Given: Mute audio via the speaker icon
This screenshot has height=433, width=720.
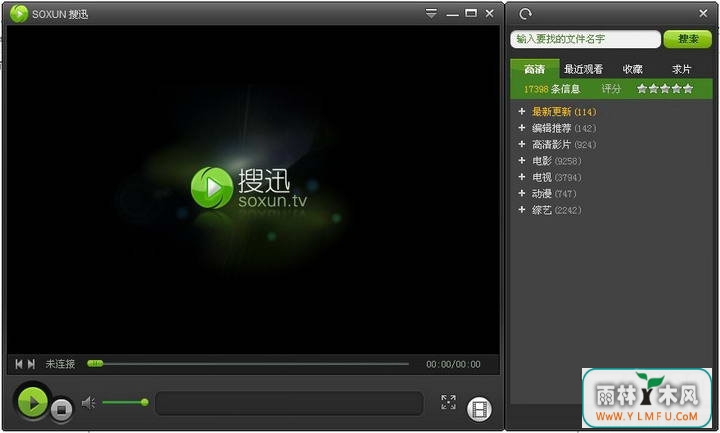Looking at the screenshot, I should coord(88,403).
